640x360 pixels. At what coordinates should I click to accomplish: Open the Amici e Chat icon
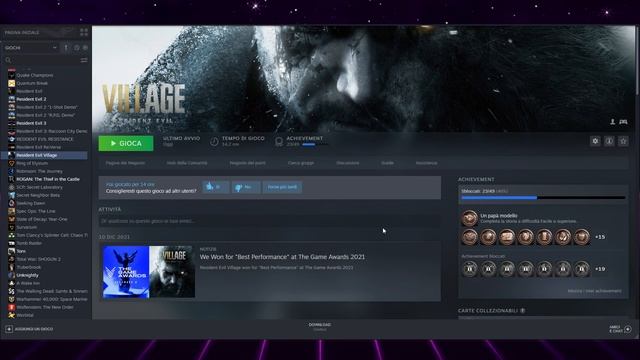click(628, 329)
